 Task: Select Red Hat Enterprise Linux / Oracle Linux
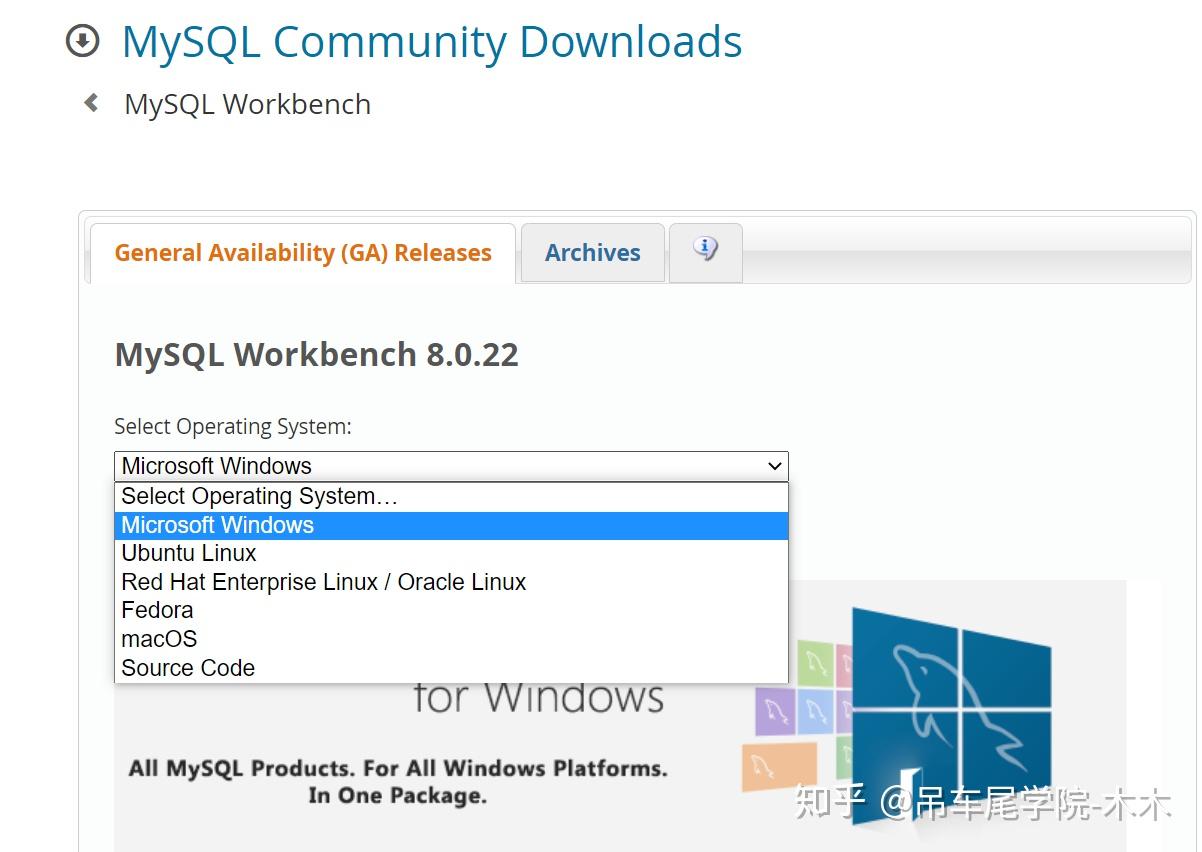(x=323, y=582)
